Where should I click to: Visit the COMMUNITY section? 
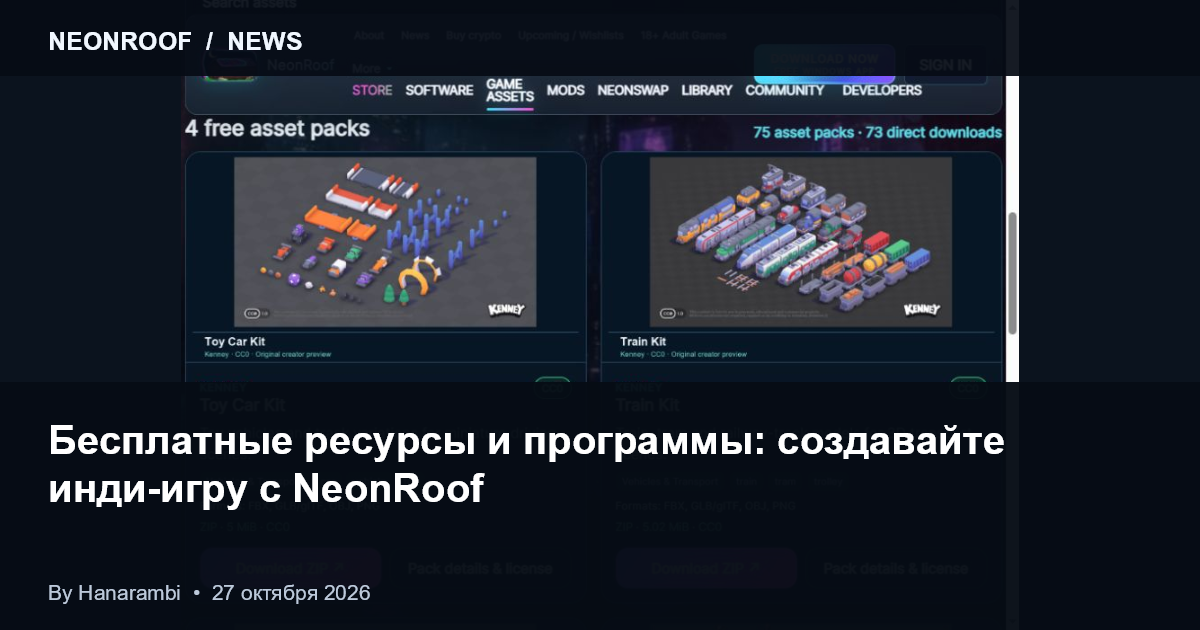pyautogui.click(x=785, y=90)
